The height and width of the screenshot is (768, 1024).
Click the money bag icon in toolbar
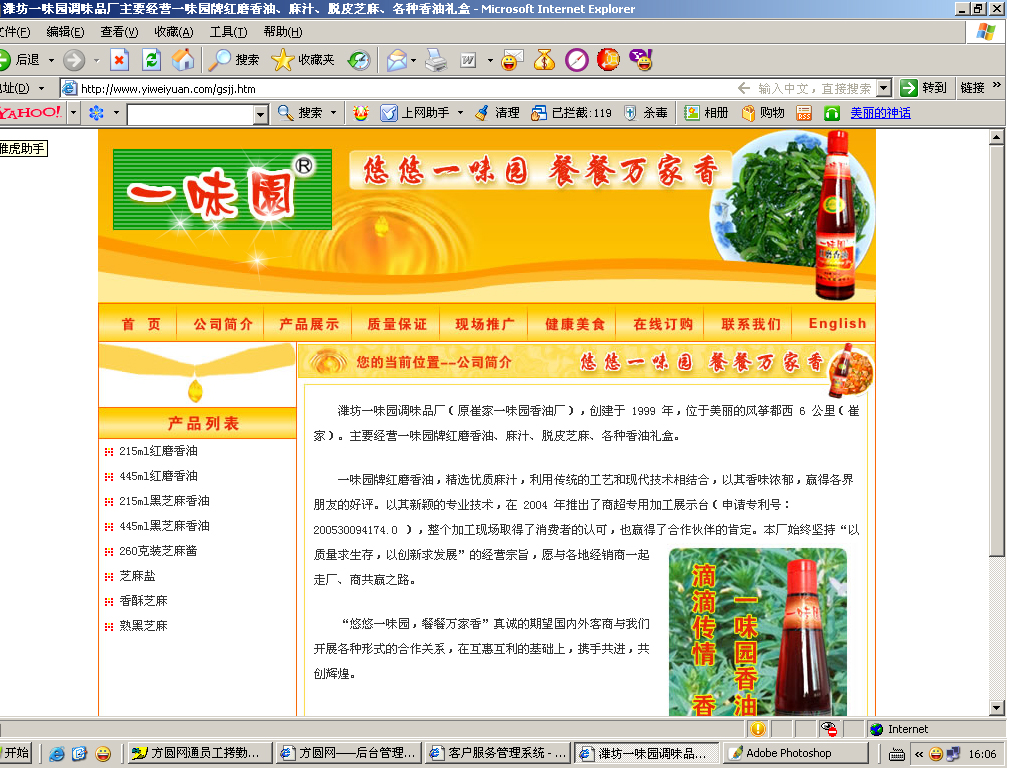point(544,60)
